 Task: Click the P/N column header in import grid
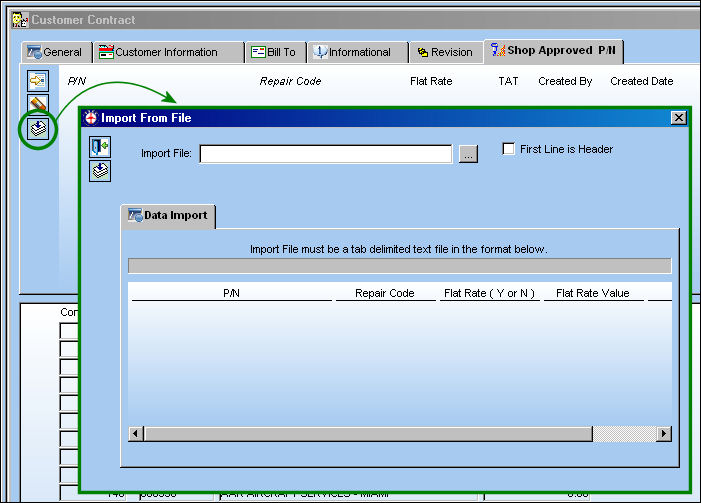point(232,293)
